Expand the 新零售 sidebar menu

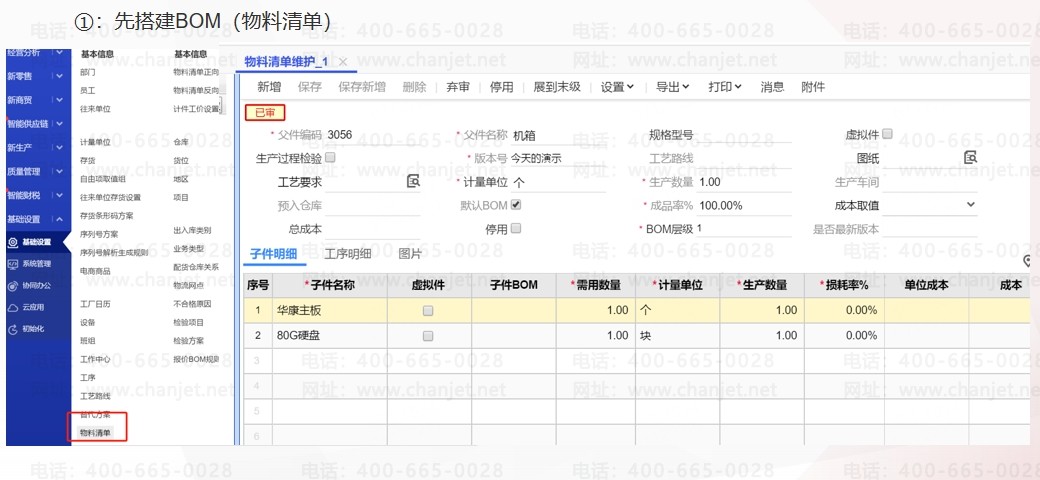(x=59, y=76)
